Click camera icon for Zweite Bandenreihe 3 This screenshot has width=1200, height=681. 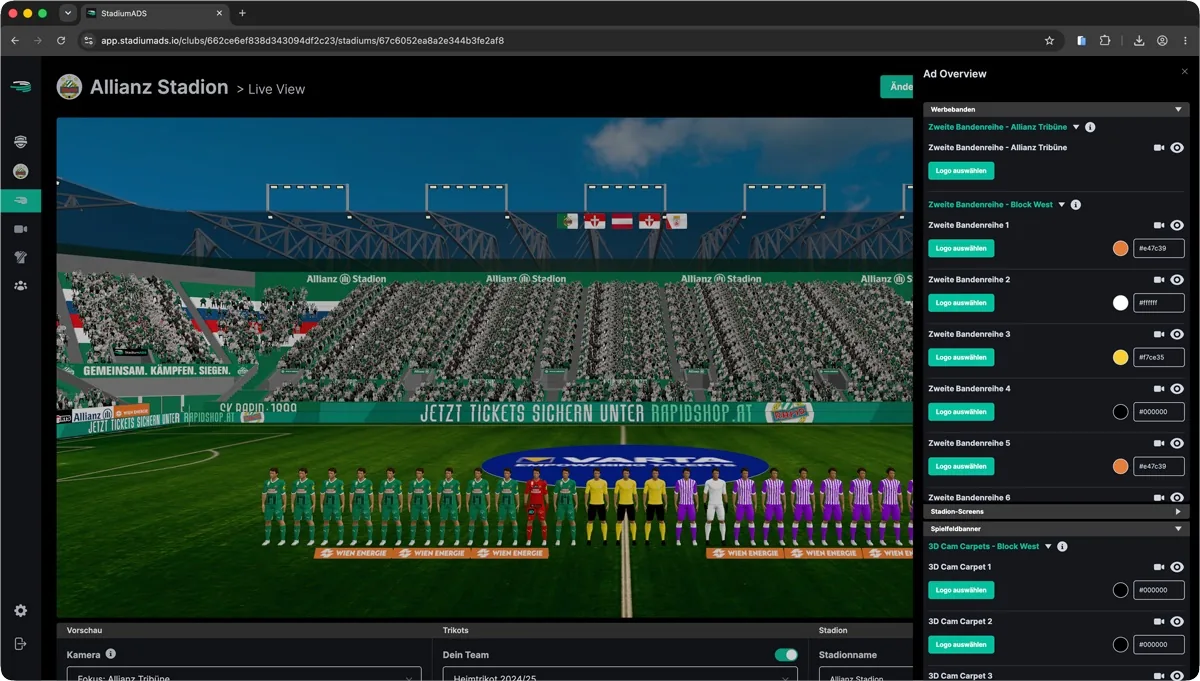[1159, 334]
